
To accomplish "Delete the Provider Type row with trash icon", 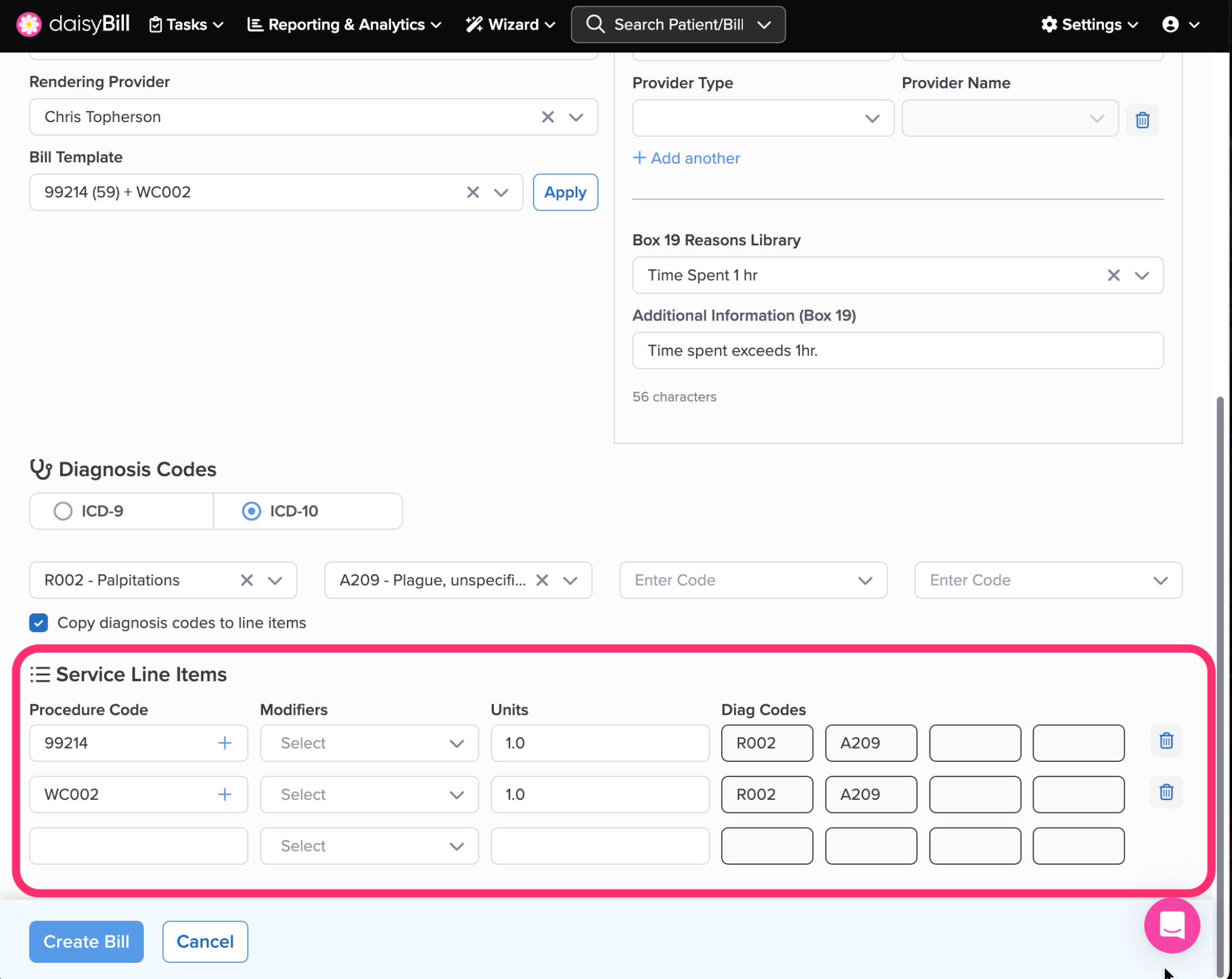I will (x=1142, y=120).
